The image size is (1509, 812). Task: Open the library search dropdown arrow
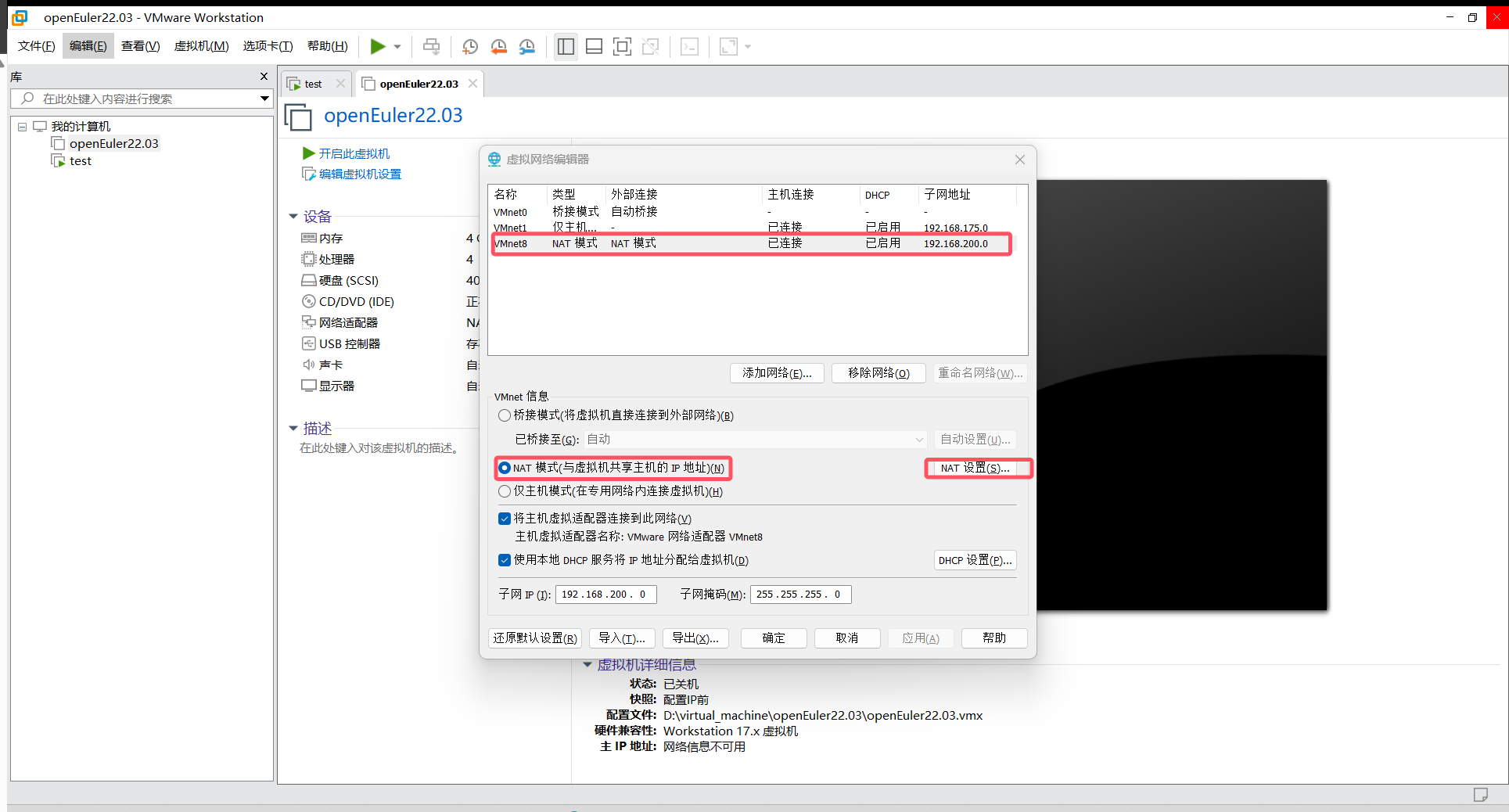pos(264,99)
